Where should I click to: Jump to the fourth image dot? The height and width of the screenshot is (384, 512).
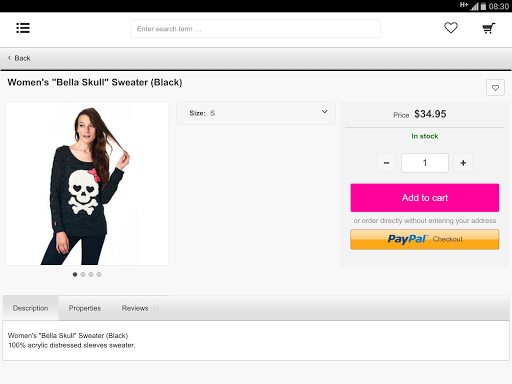tap(99, 274)
